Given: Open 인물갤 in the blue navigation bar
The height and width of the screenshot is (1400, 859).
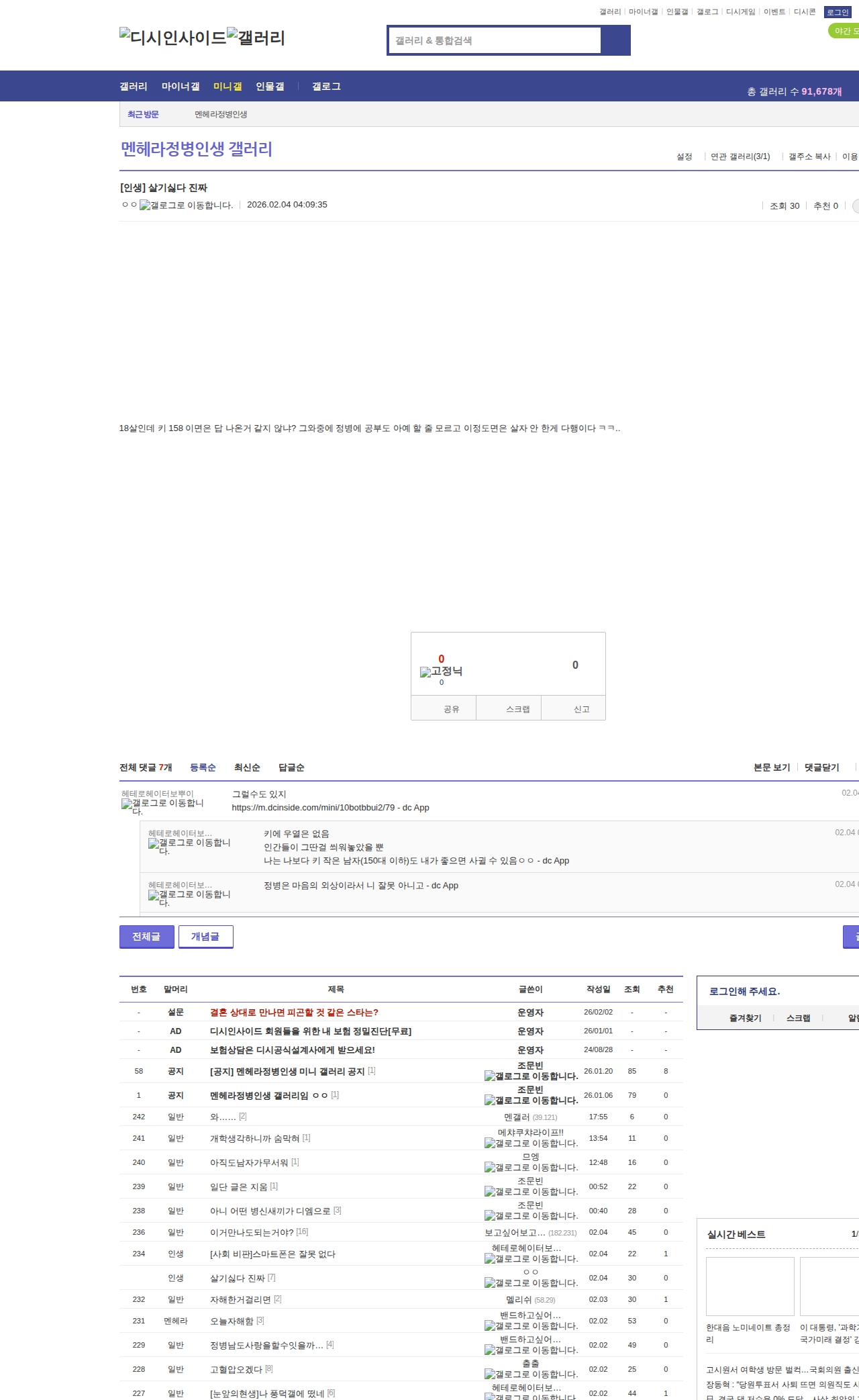Looking at the screenshot, I should coord(270,87).
